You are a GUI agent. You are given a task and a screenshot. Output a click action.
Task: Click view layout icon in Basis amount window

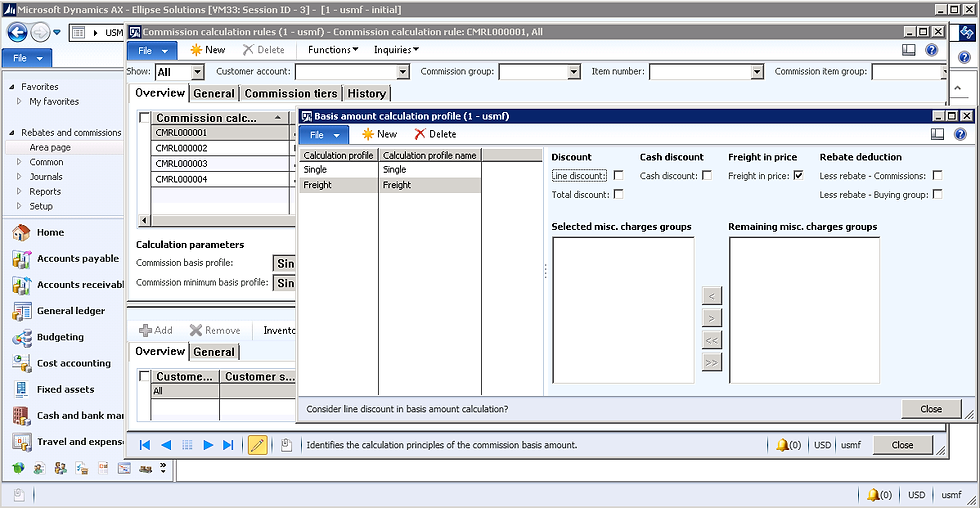click(x=937, y=134)
